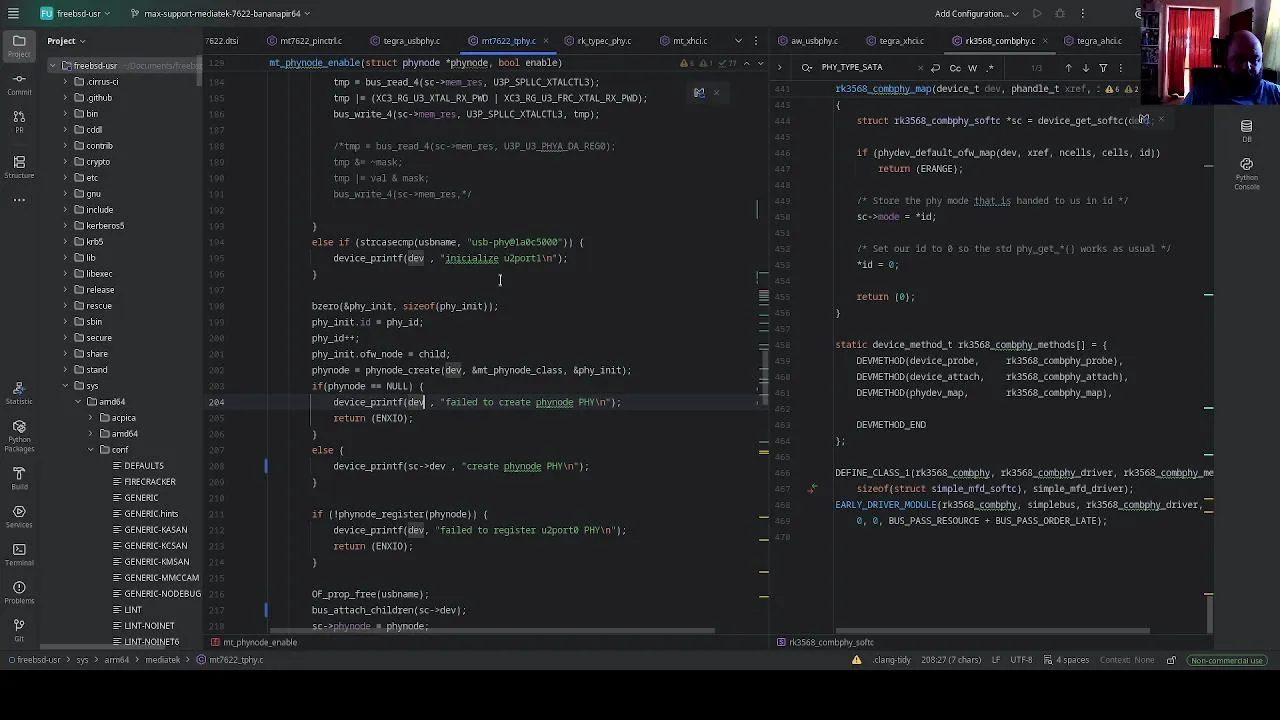
Task: Switch to tegra_xhci.c tab
Action: (894, 41)
